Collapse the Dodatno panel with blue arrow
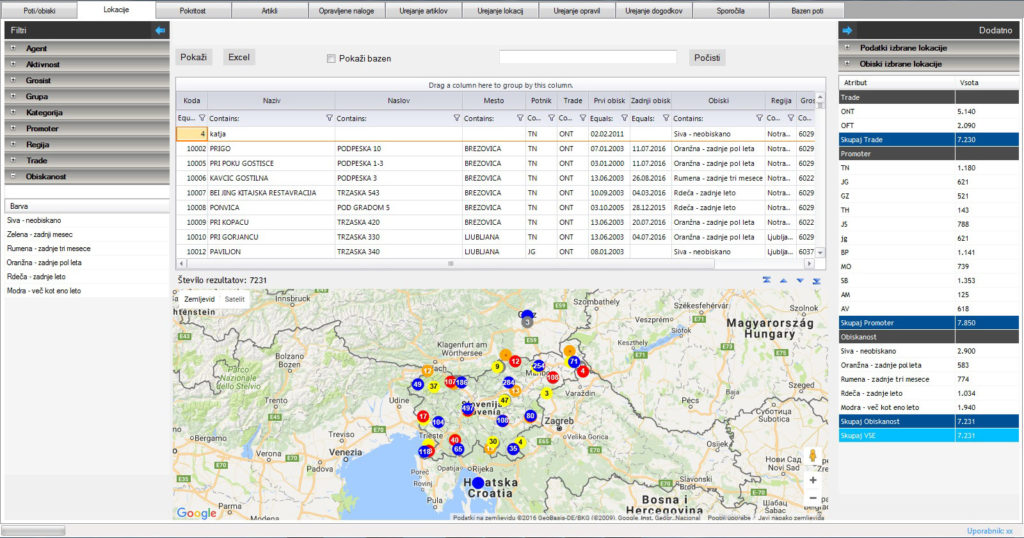Image resolution: width=1024 pixels, height=538 pixels. pos(847,31)
